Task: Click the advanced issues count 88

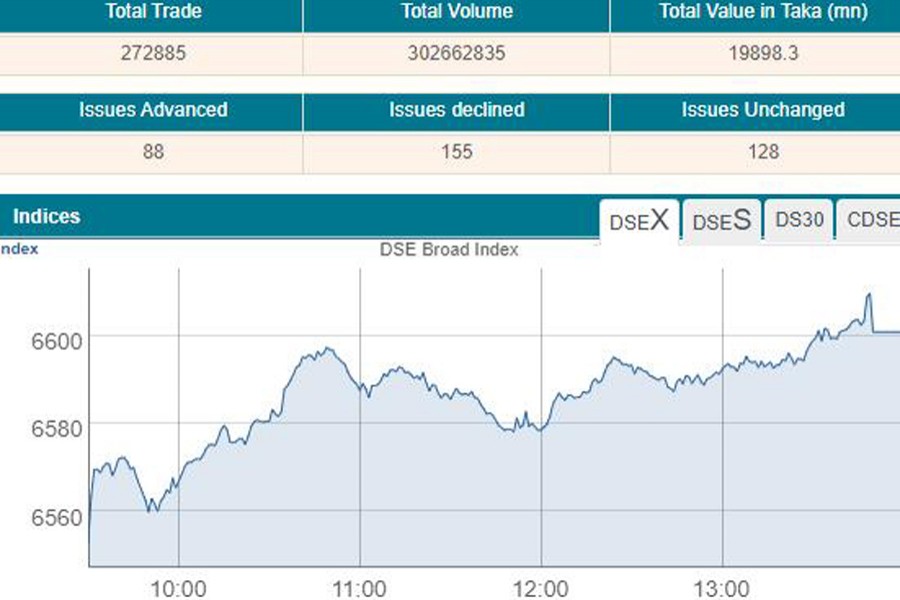Action: pyautogui.click(x=153, y=152)
